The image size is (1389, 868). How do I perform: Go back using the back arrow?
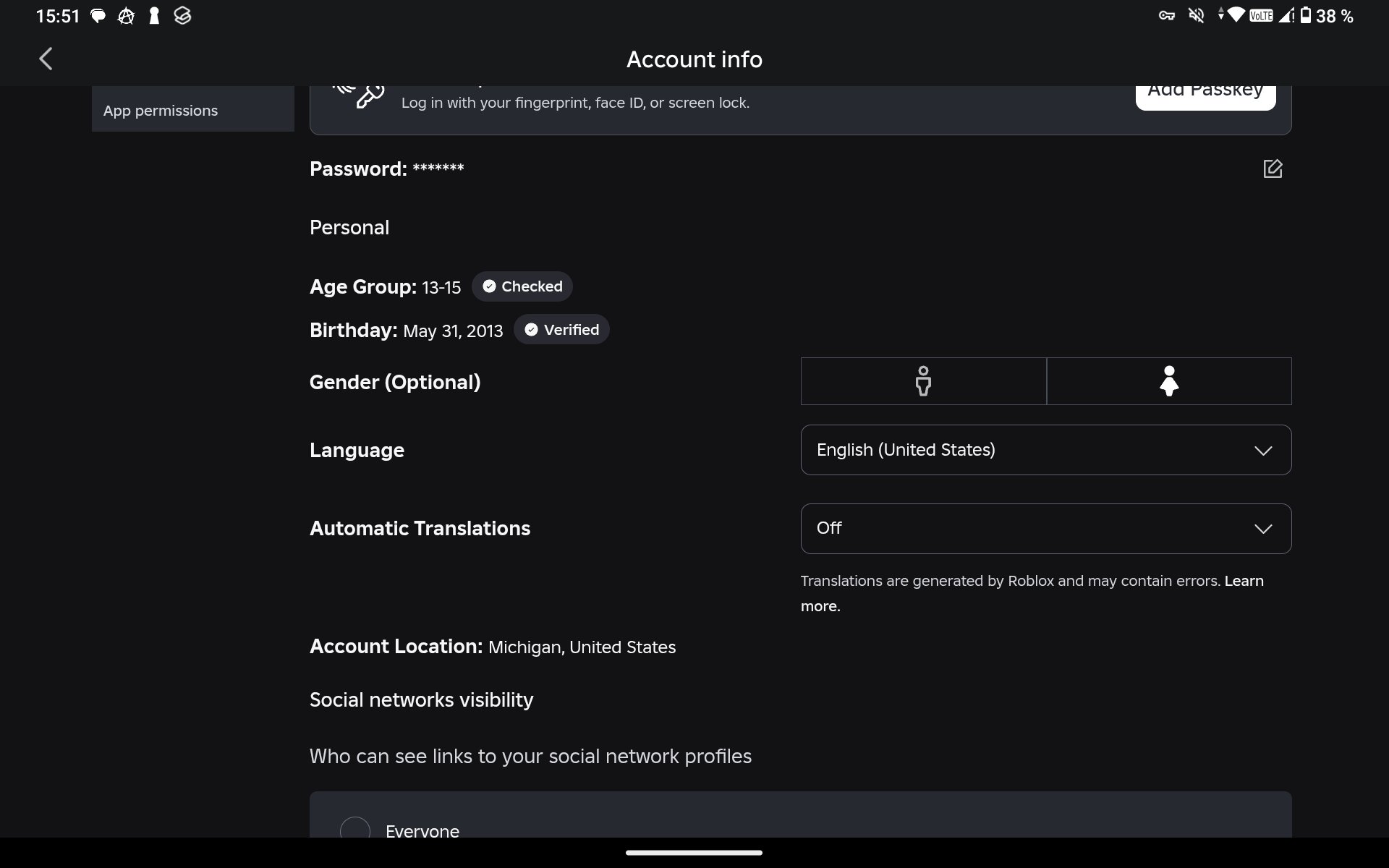(x=46, y=59)
